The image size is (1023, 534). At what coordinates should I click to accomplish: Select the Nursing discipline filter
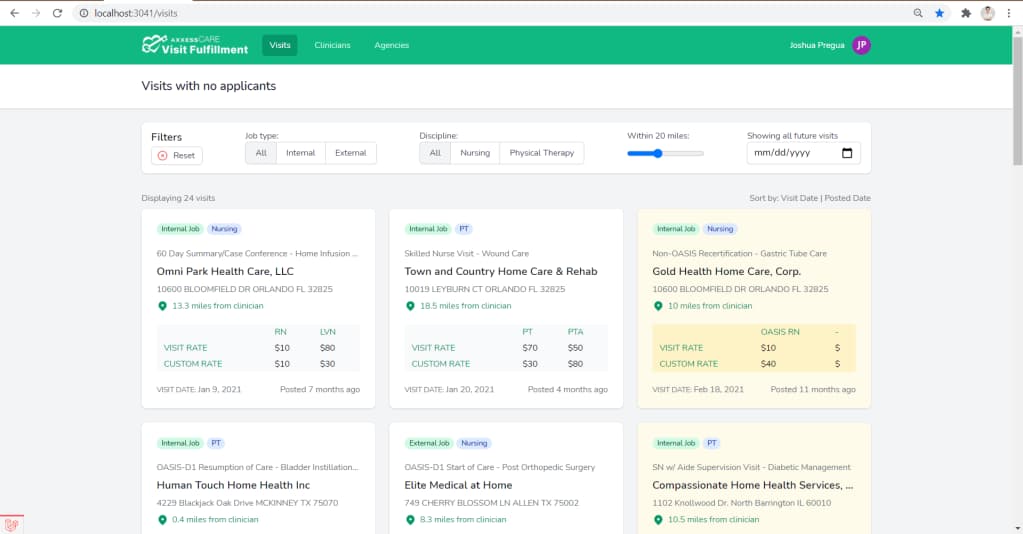pyautogui.click(x=475, y=153)
